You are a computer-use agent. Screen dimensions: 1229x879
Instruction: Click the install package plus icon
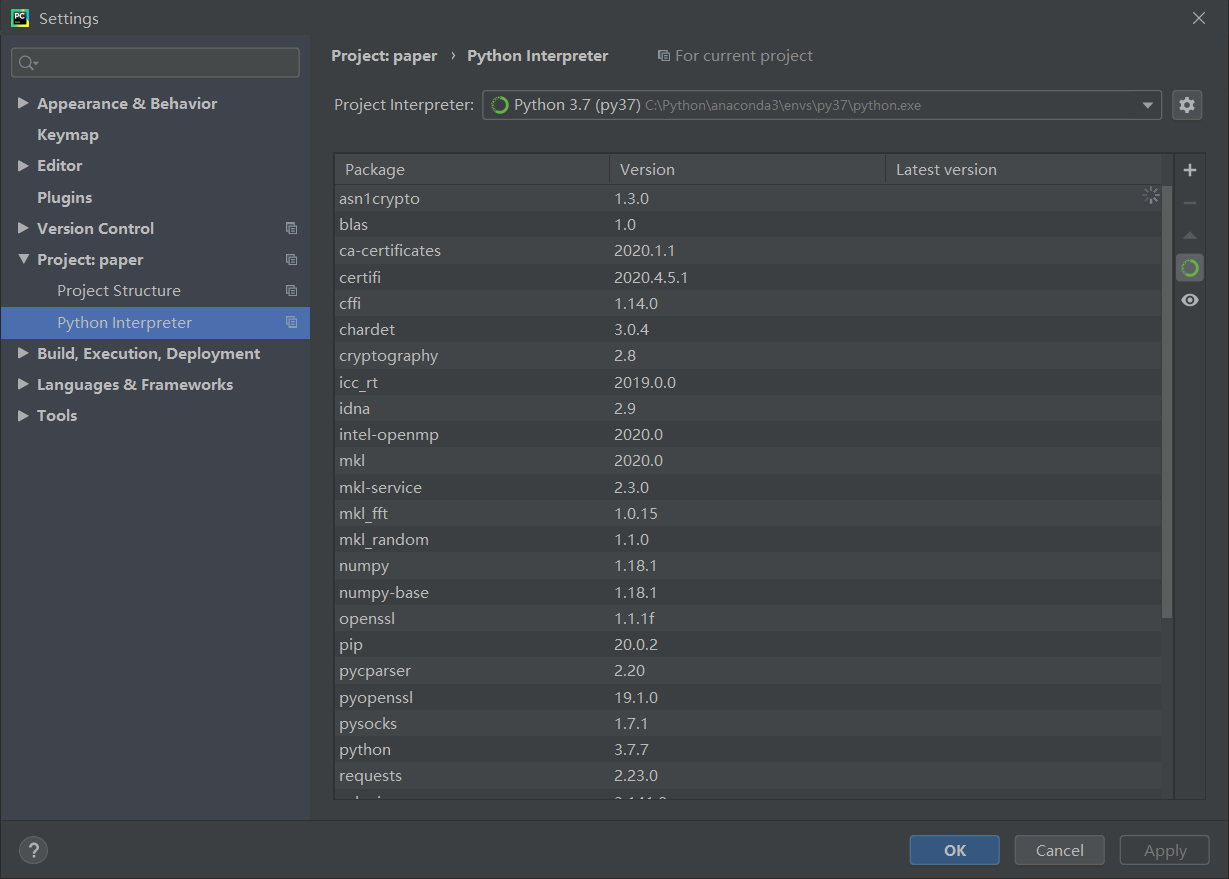(1189, 170)
